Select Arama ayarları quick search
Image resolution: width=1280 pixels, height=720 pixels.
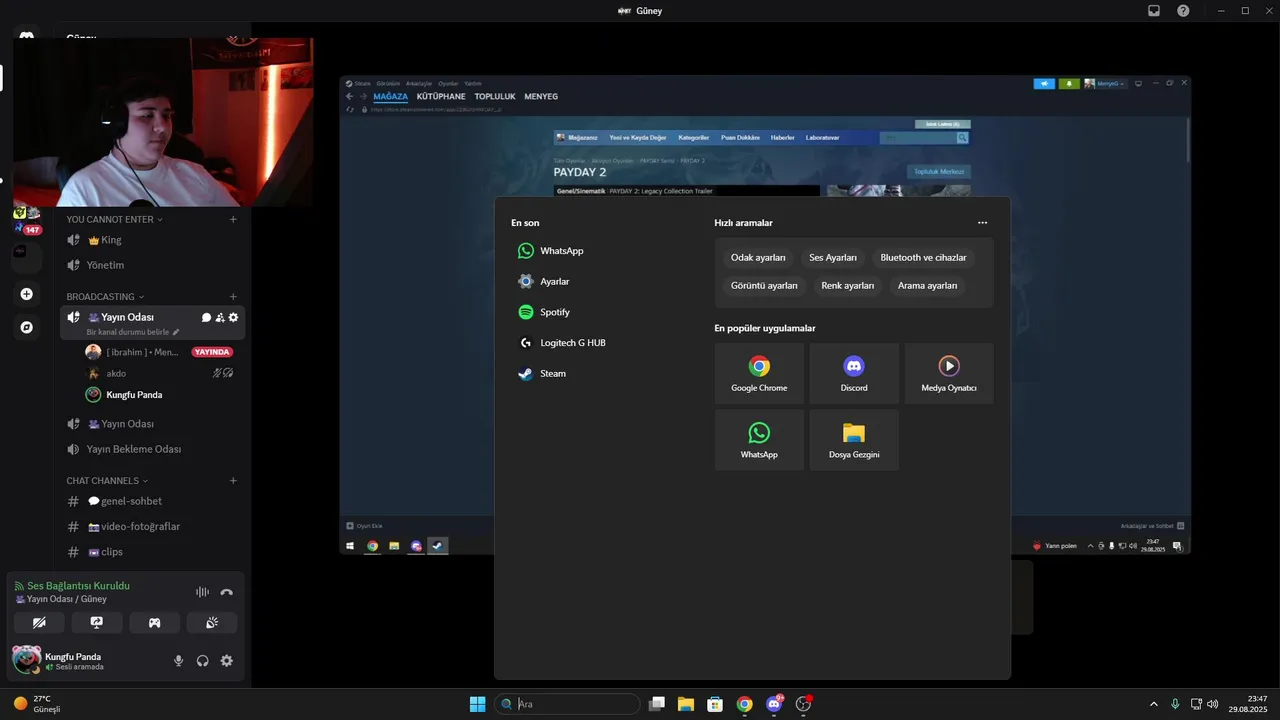[x=927, y=285]
